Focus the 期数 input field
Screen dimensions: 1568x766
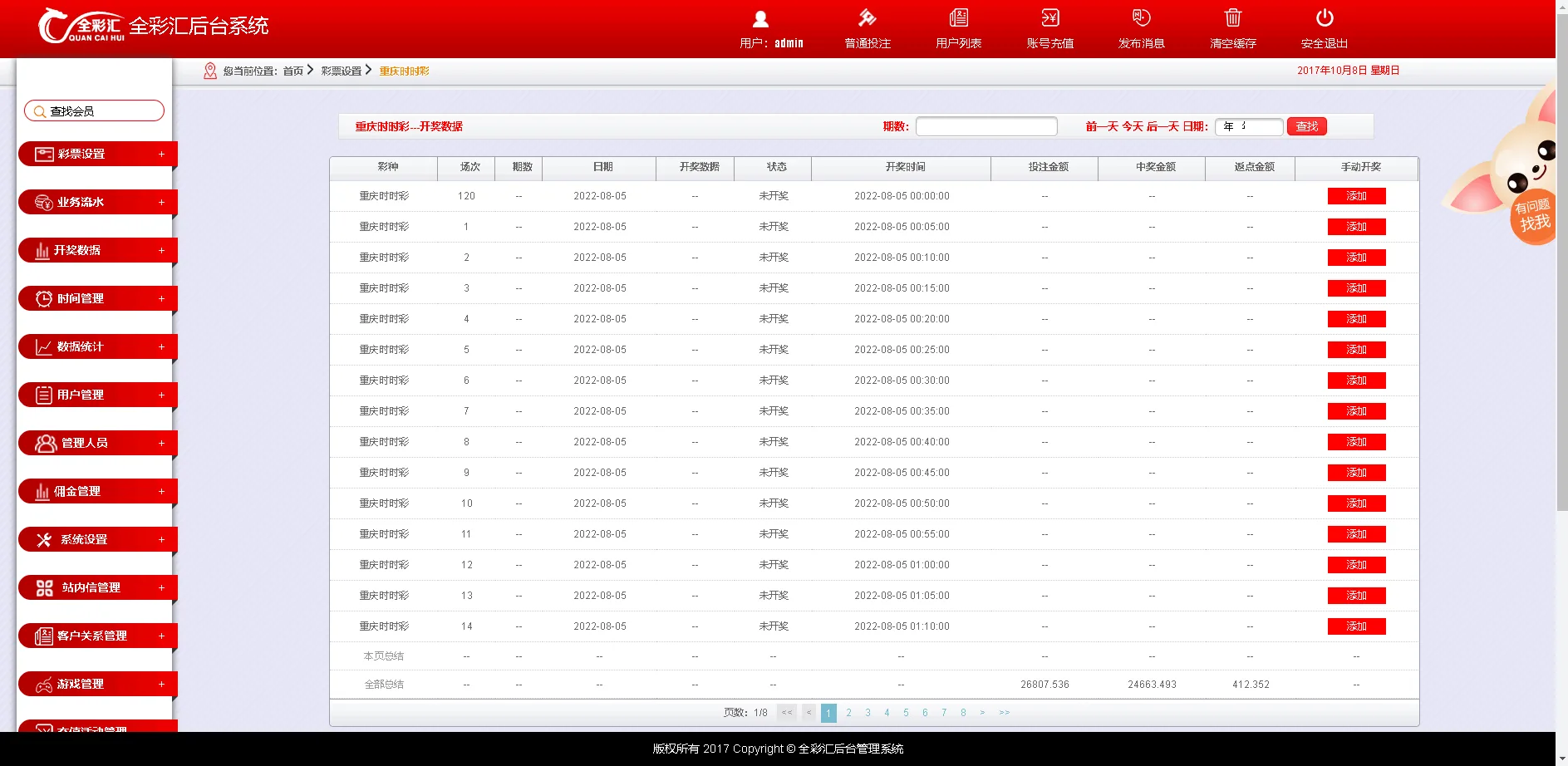[986, 126]
